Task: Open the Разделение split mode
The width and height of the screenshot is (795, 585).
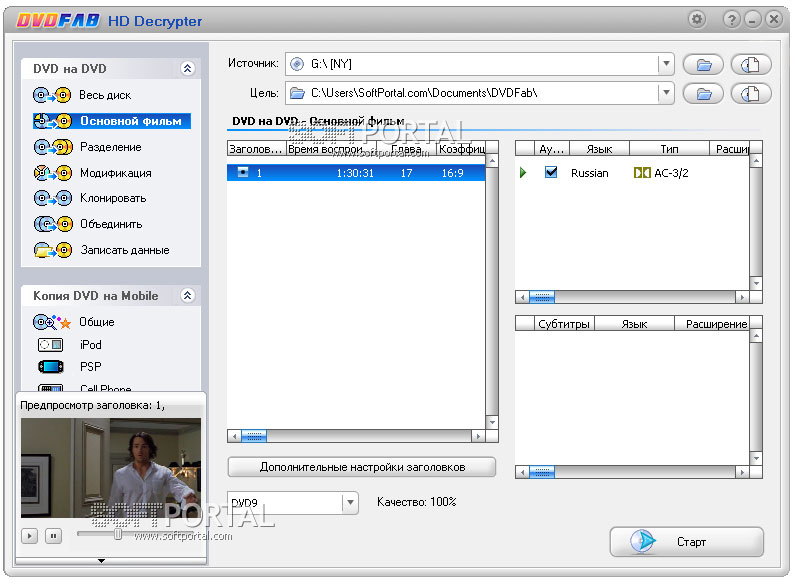Action: (x=111, y=147)
